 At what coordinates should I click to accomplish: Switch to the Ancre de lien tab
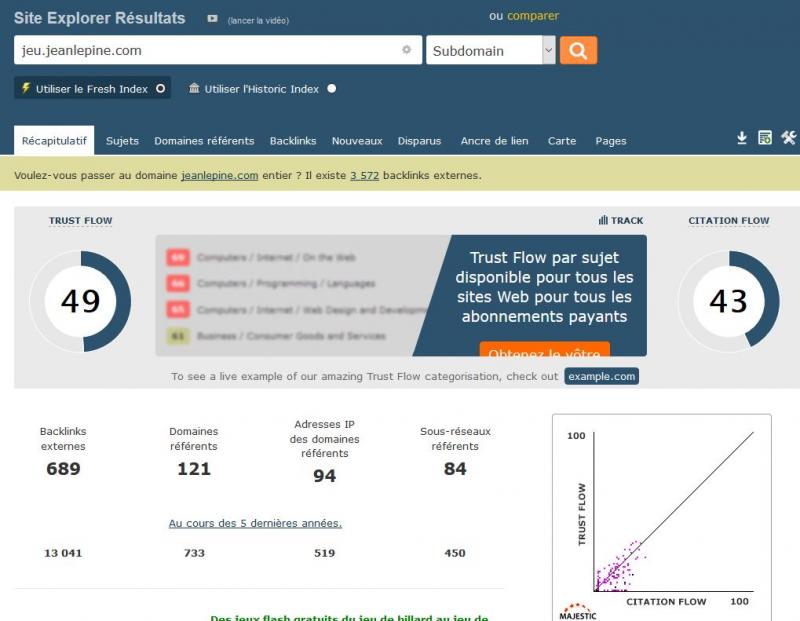[x=494, y=141]
